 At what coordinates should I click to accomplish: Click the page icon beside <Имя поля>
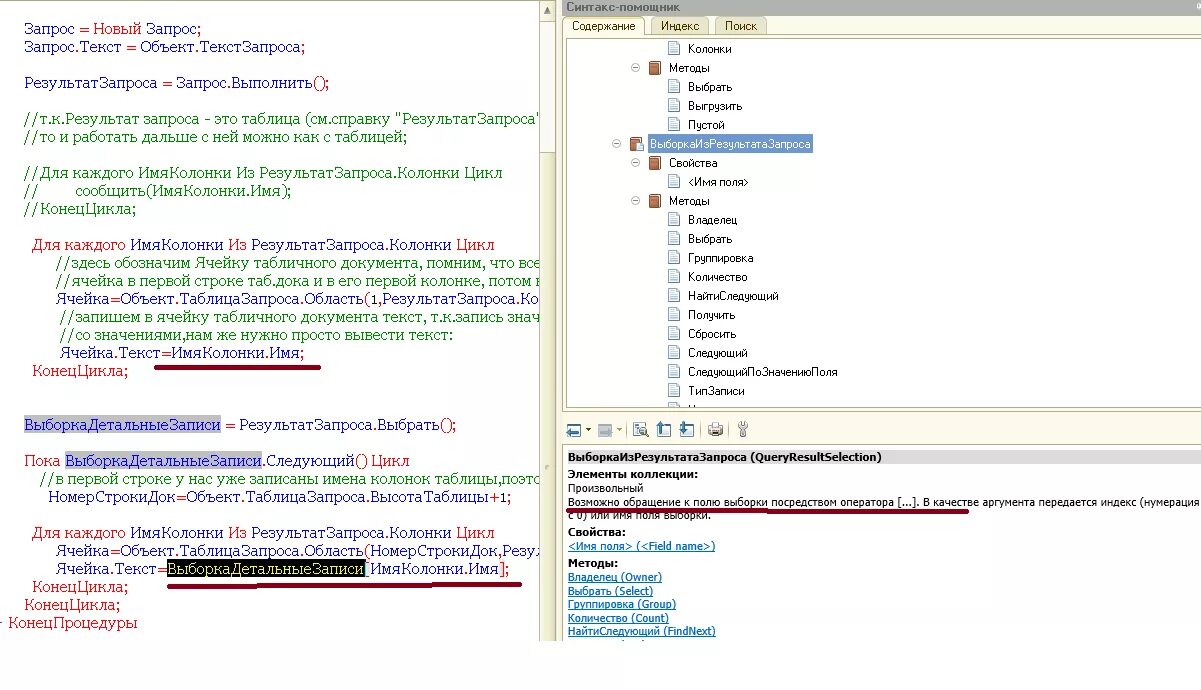point(674,181)
